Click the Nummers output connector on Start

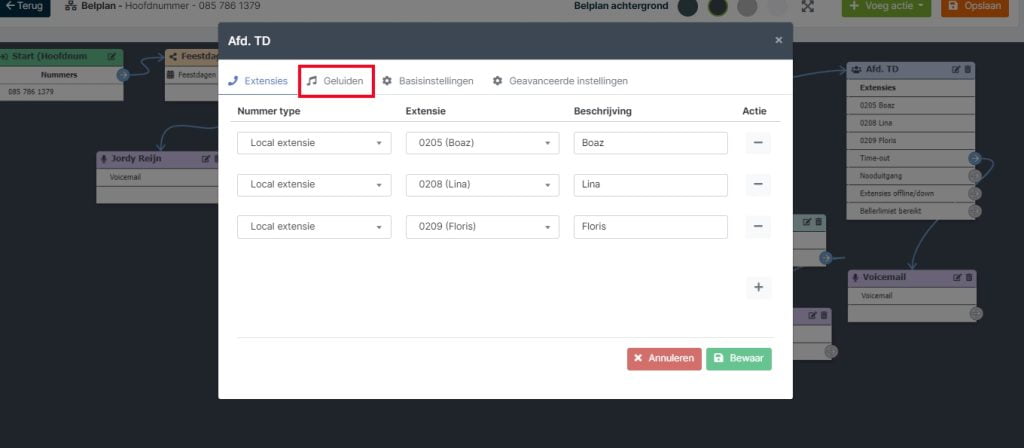coord(123,75)
